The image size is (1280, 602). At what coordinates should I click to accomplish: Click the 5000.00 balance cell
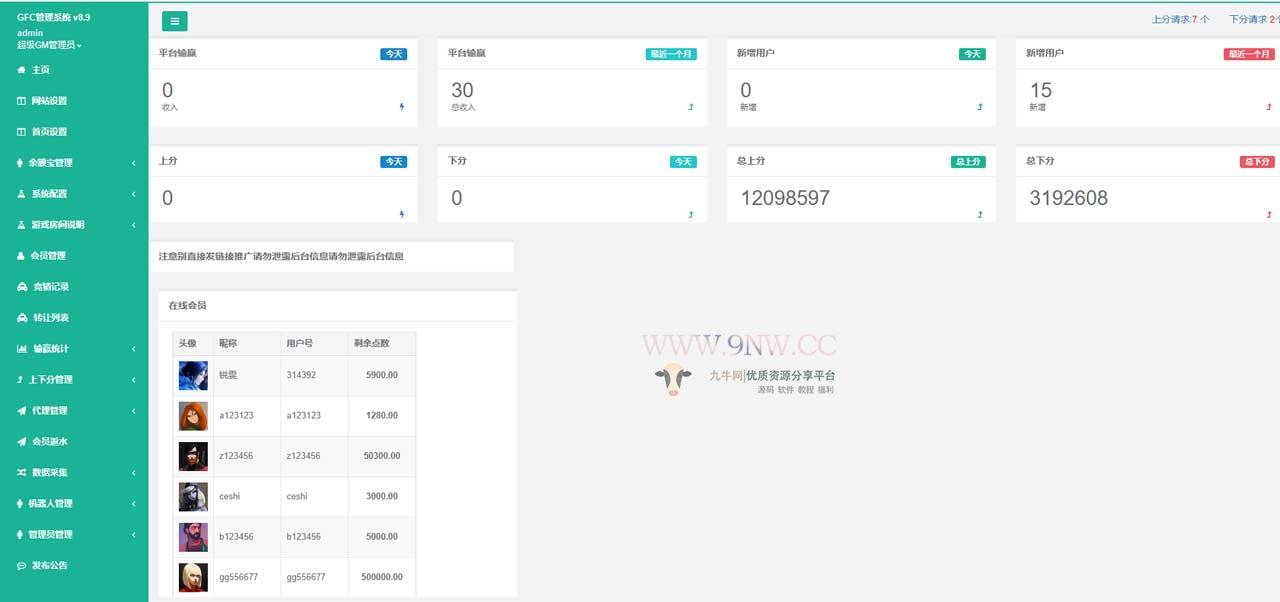coord(382,537)
